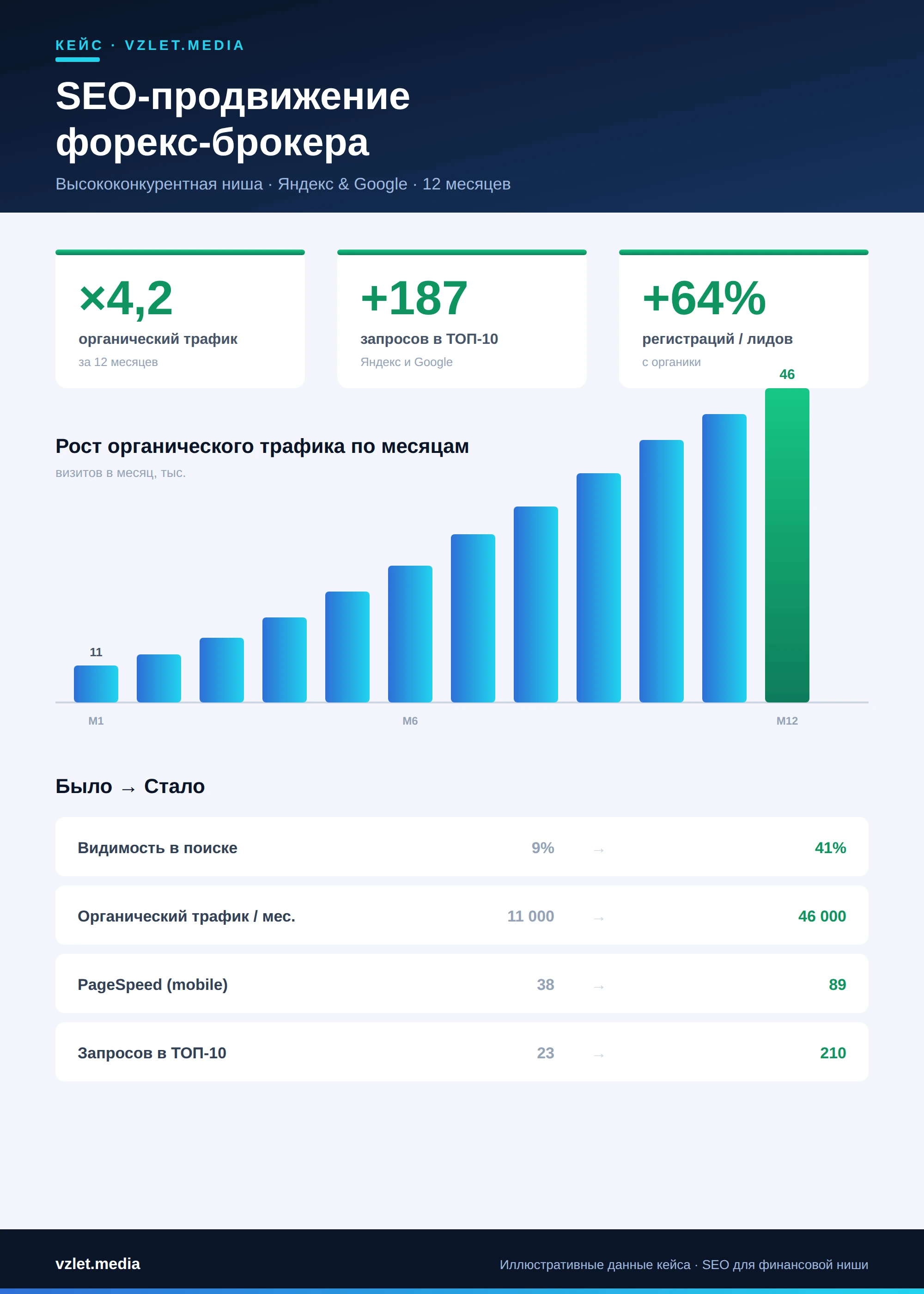Viewport: 924px width, 1294px height.
Task: Open the vzlet.media footer link
Action: (98, 1264)
